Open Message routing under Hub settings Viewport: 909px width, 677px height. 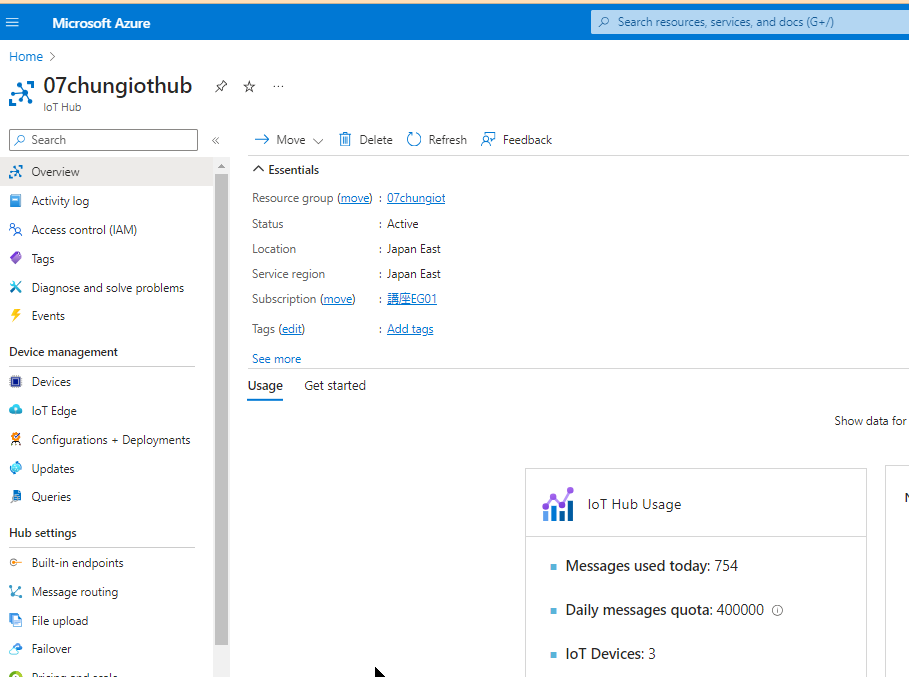point(107,591)
